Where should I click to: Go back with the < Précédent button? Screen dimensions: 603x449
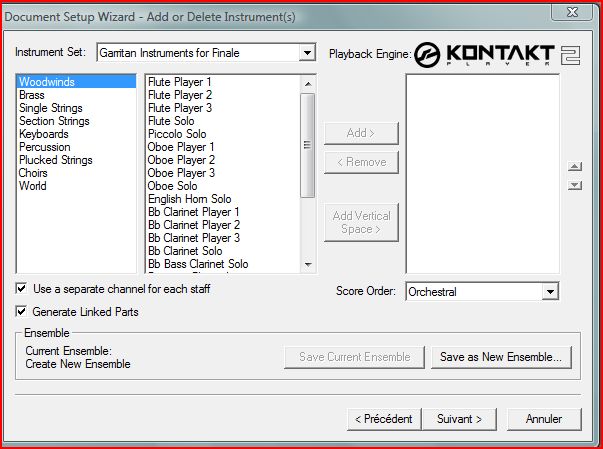(x=383, y=419)
